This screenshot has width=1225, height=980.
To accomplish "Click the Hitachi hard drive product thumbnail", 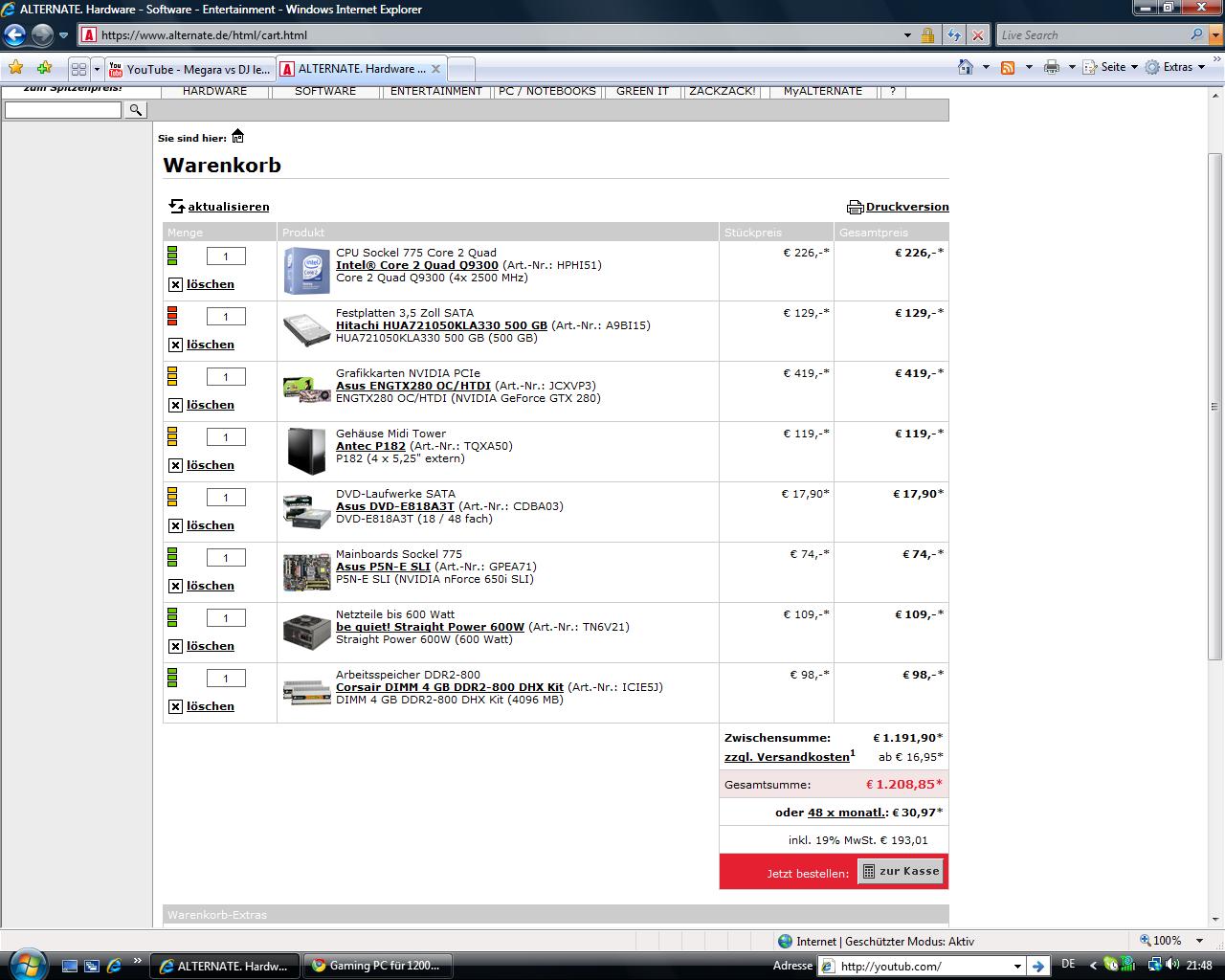I will tap(307, 330).
